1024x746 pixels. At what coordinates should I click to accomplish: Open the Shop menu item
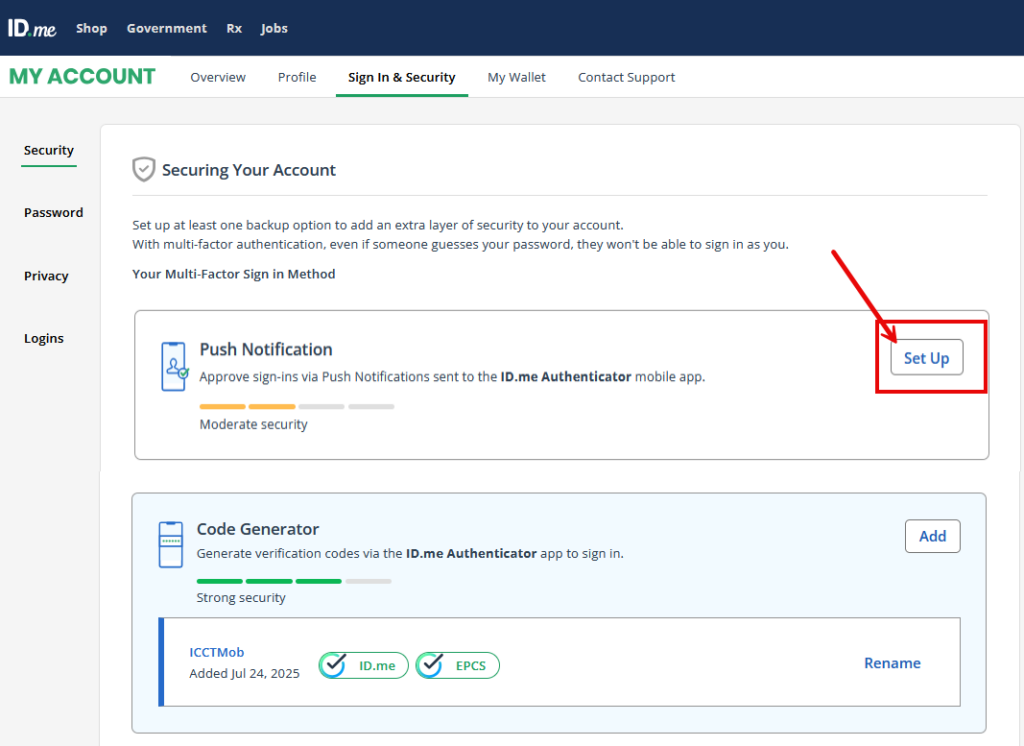[x=91, y=28]
